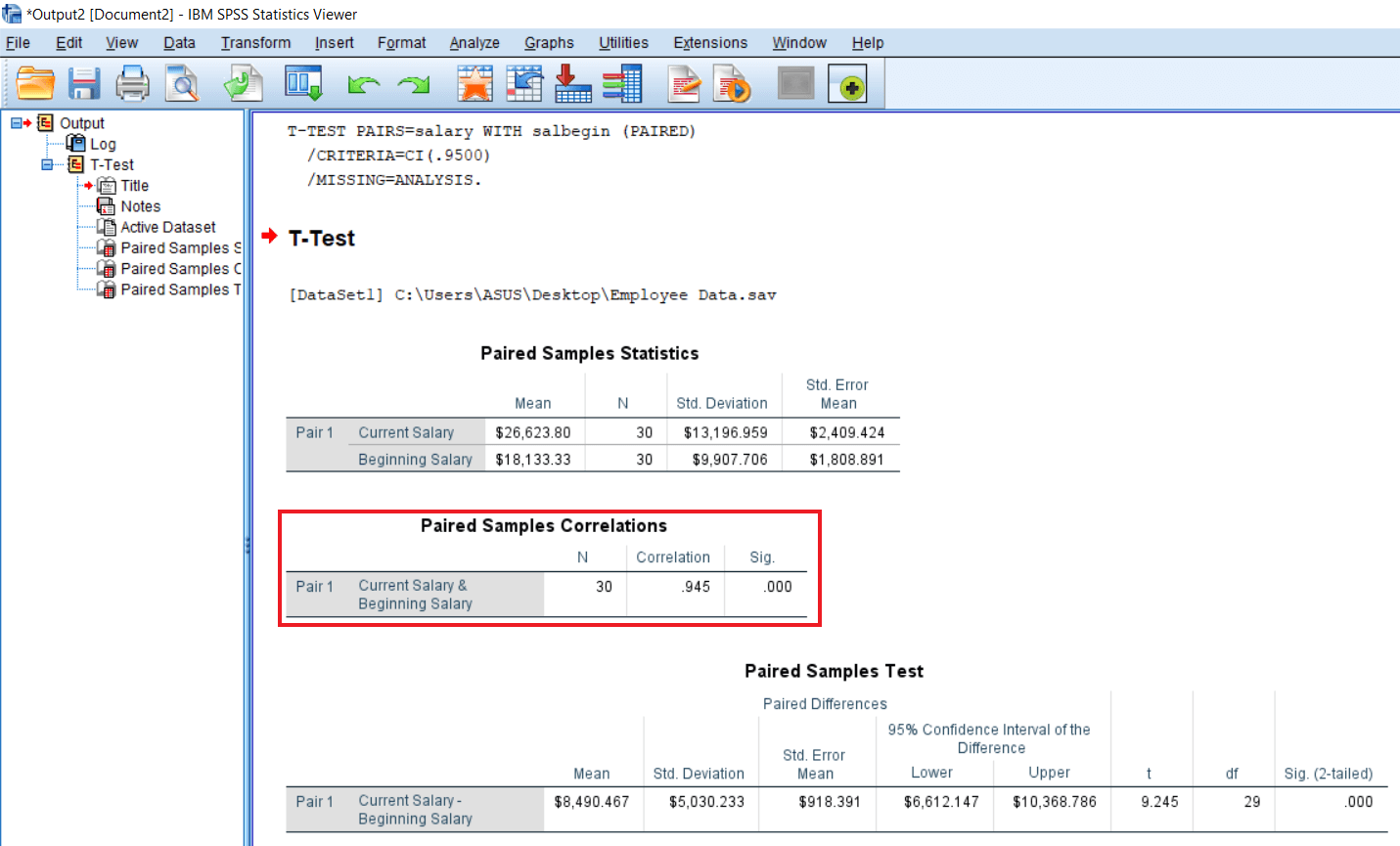
Task: Click the syntax line T-TEST PAIRS=salary
Action: (491, 131)
